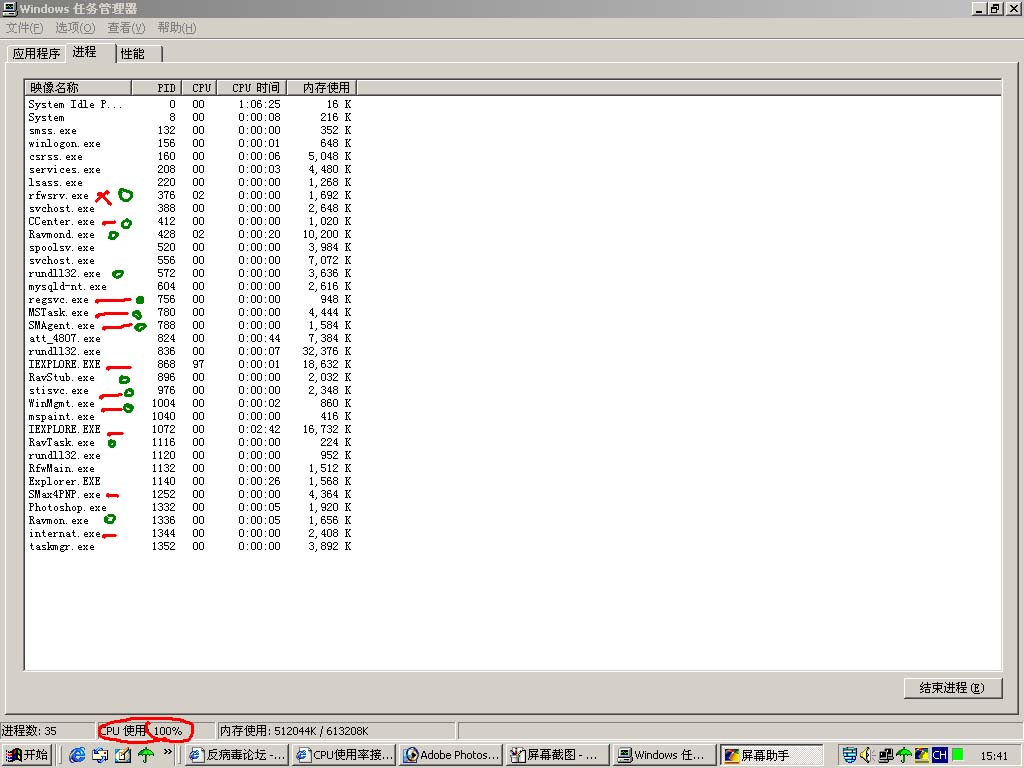Select svchost.exe with PID 556

(190, 261)
